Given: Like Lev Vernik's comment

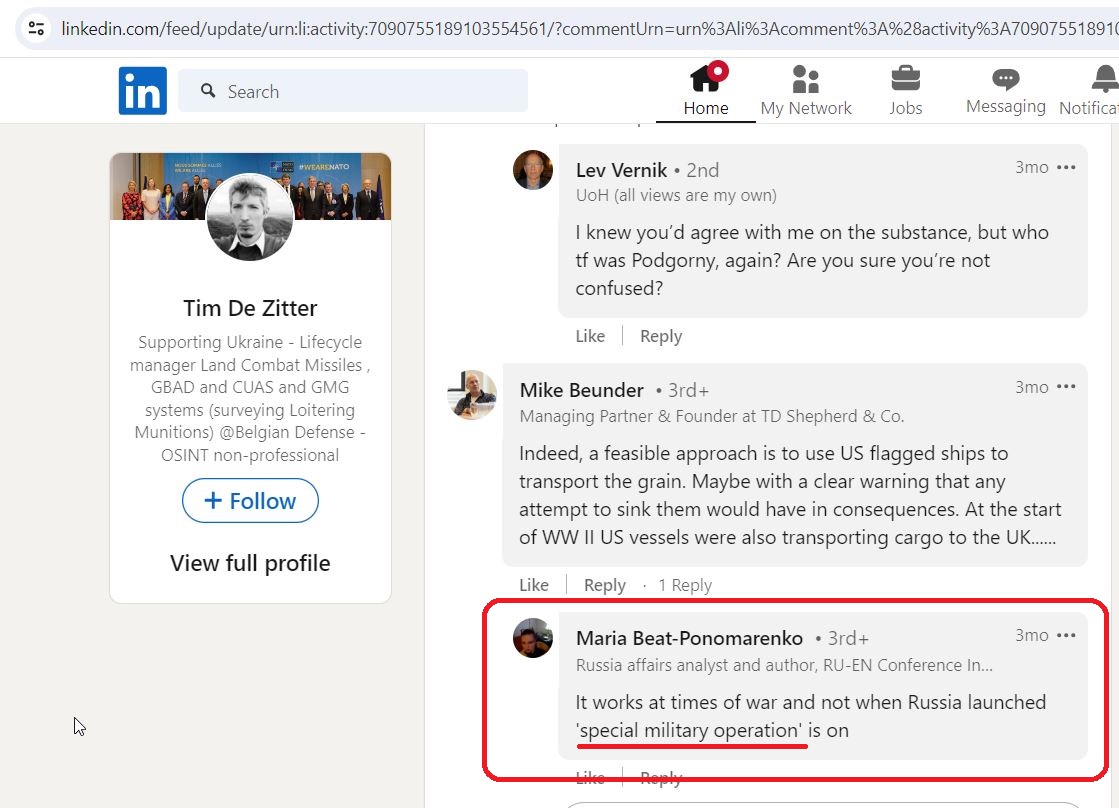Looking at the screenshot, I should pyautogui.click(x=590, y=336).
